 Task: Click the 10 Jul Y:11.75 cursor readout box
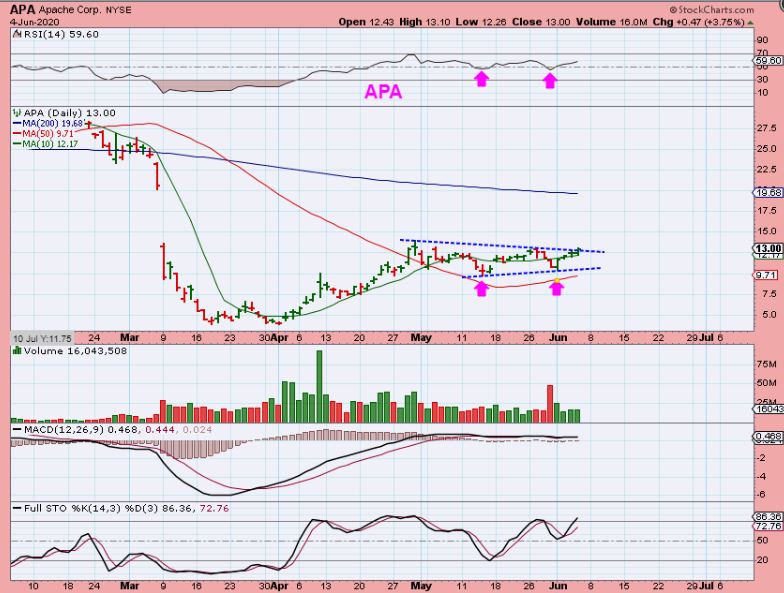pos(42,338)
